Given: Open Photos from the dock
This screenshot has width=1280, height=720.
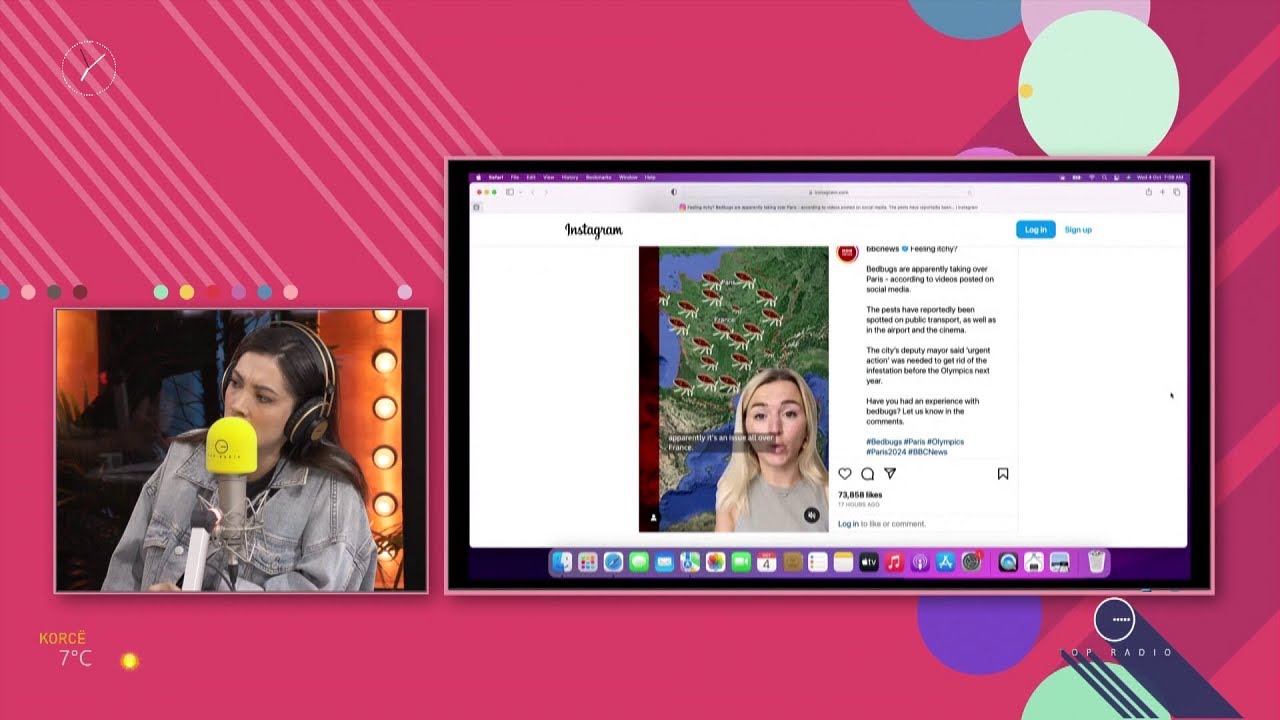Looking at the screenshot, I should click(x=715, y=563).
